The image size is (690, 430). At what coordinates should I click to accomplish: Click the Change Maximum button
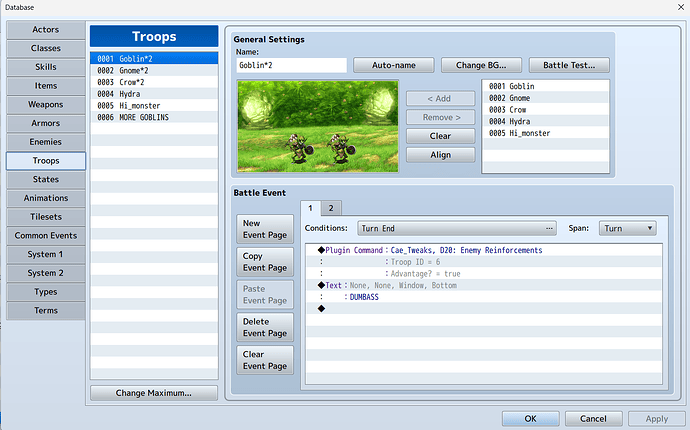pos(154,393)
